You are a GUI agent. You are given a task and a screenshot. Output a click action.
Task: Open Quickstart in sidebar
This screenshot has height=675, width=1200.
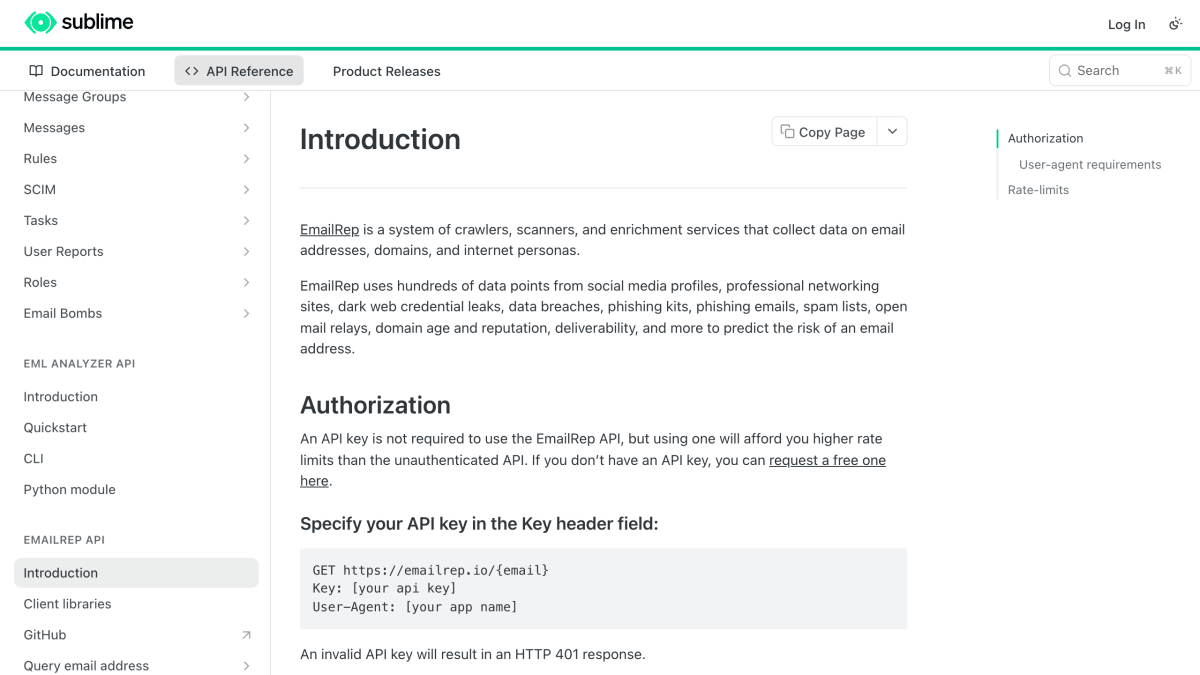[x=136, y=428]
